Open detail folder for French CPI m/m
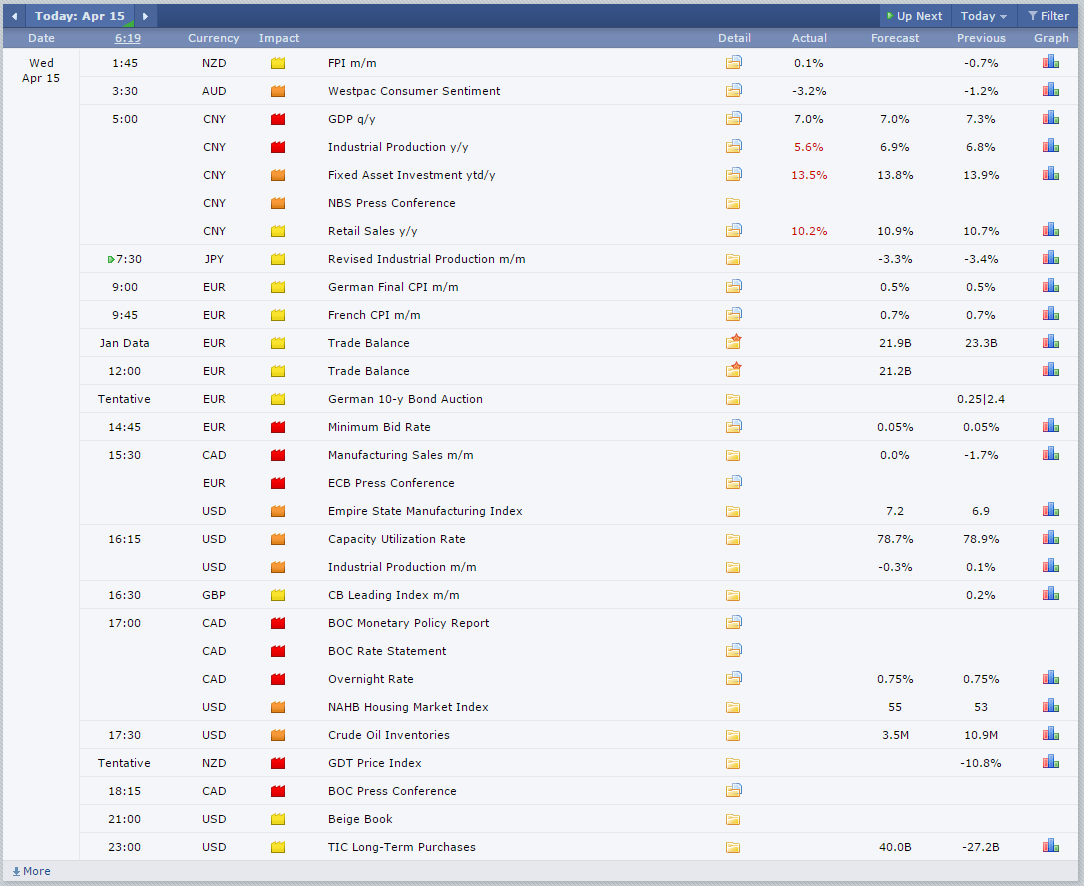1084x886 pixels. coord(733,314)
